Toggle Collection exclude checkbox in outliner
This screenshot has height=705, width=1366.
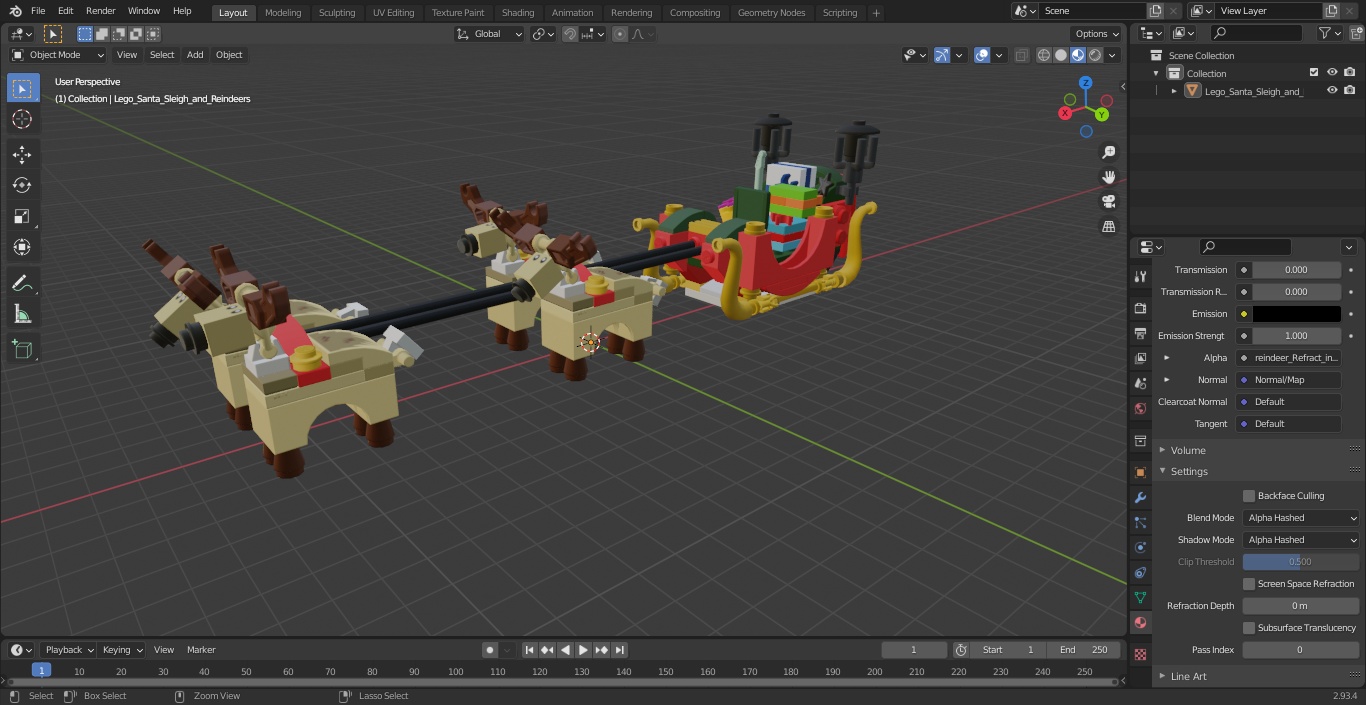[1314, 73]
